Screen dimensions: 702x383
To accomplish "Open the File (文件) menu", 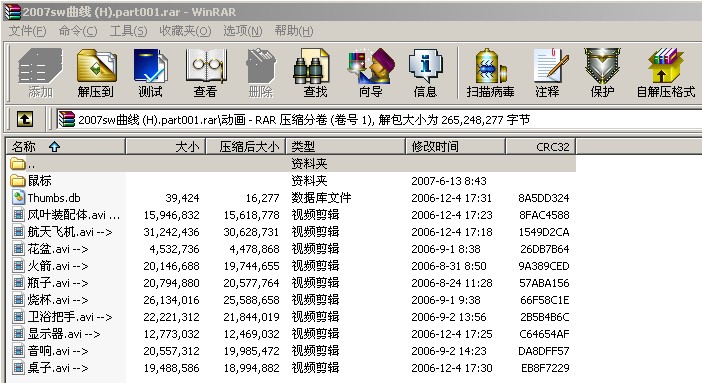I will 28,31.
